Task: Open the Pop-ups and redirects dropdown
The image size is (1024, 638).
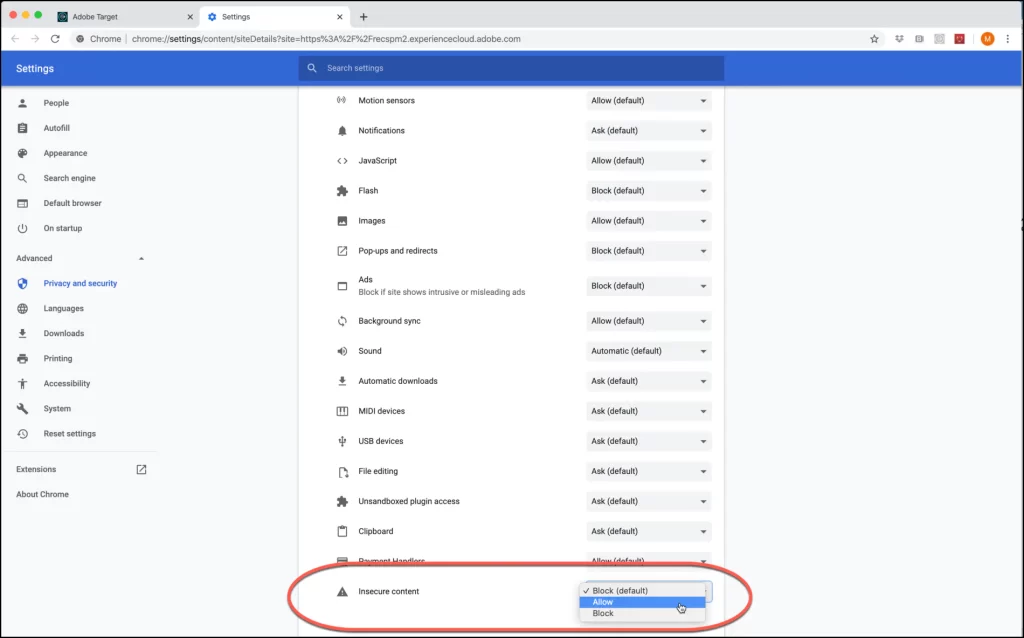Action: pos(648,251)
